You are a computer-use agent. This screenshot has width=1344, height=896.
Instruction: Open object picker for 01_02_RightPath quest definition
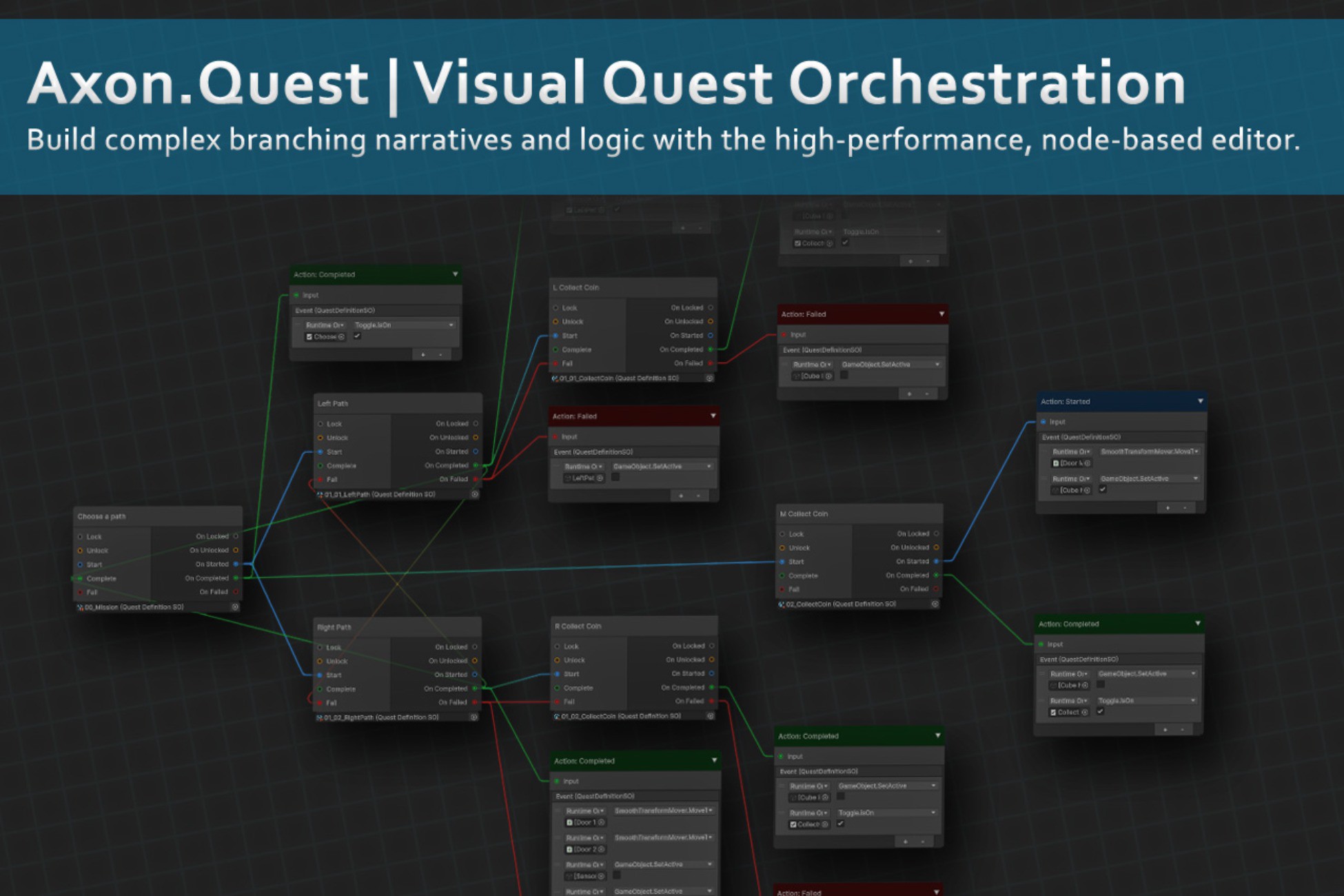[x=474, y=717]
